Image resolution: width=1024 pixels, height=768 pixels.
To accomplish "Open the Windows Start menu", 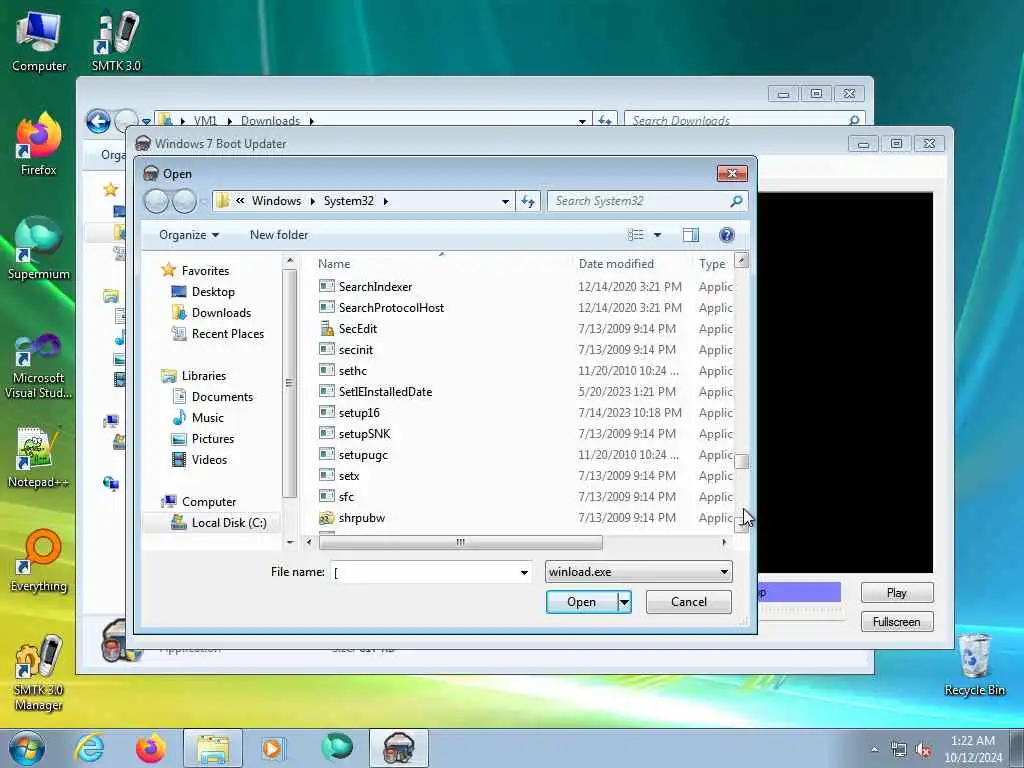I will pos(27,748).
